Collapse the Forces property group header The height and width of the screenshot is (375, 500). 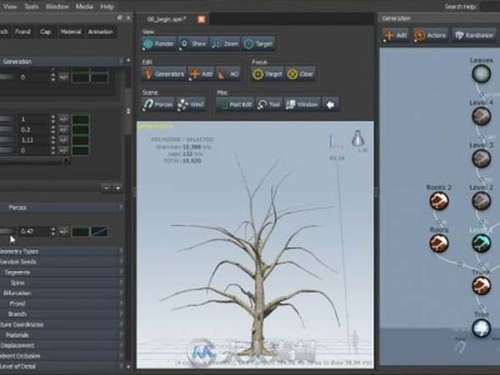[62, 207]
